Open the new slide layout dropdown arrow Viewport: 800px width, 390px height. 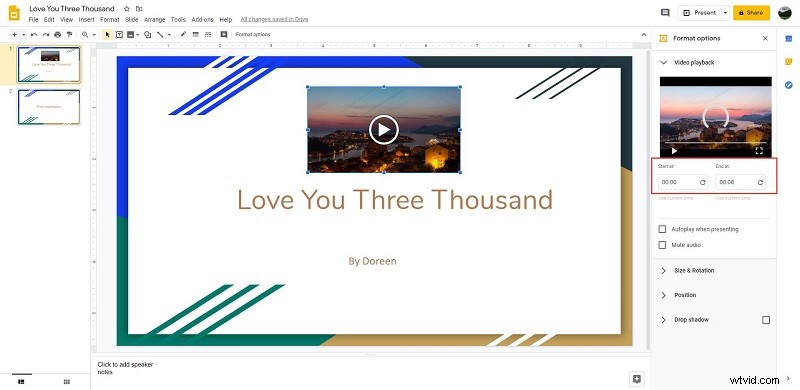[23, 35]
